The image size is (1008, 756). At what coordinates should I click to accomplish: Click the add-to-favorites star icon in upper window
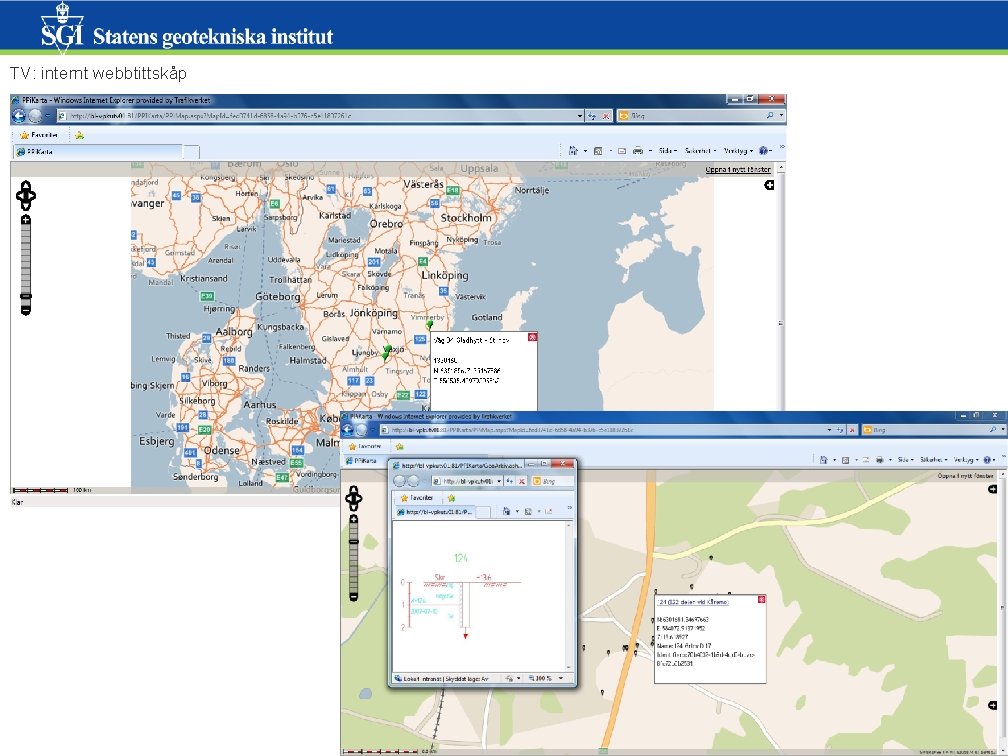click(79, 135)
